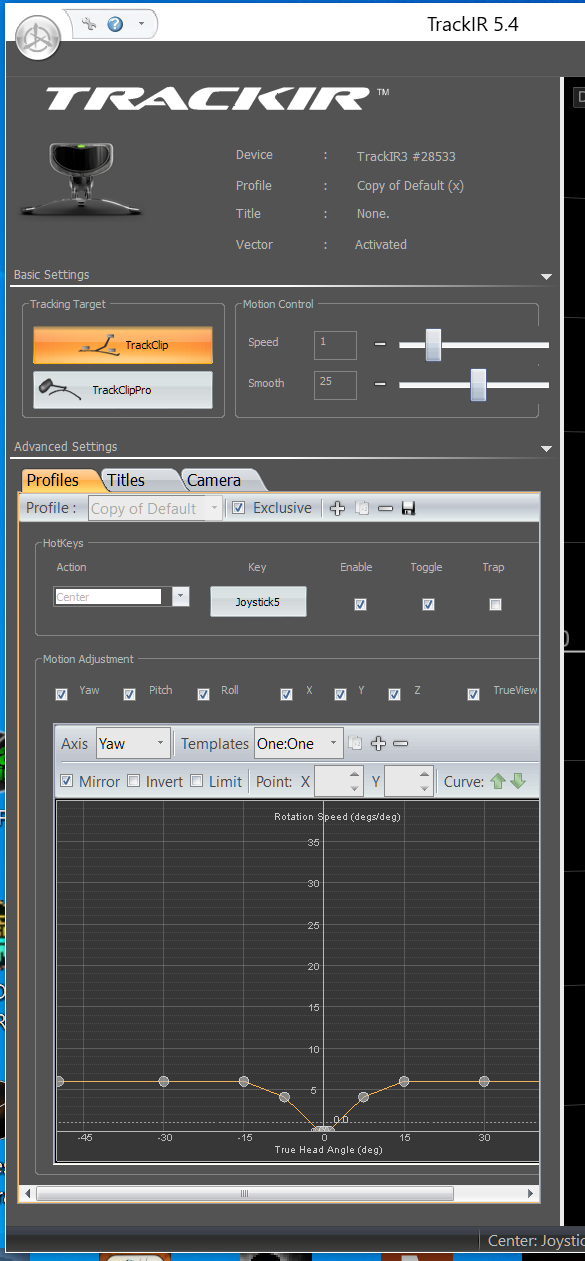This screenshot has height=1261, width=585.
Task: Enable the Invert checkbox
Action: [133, 781]
